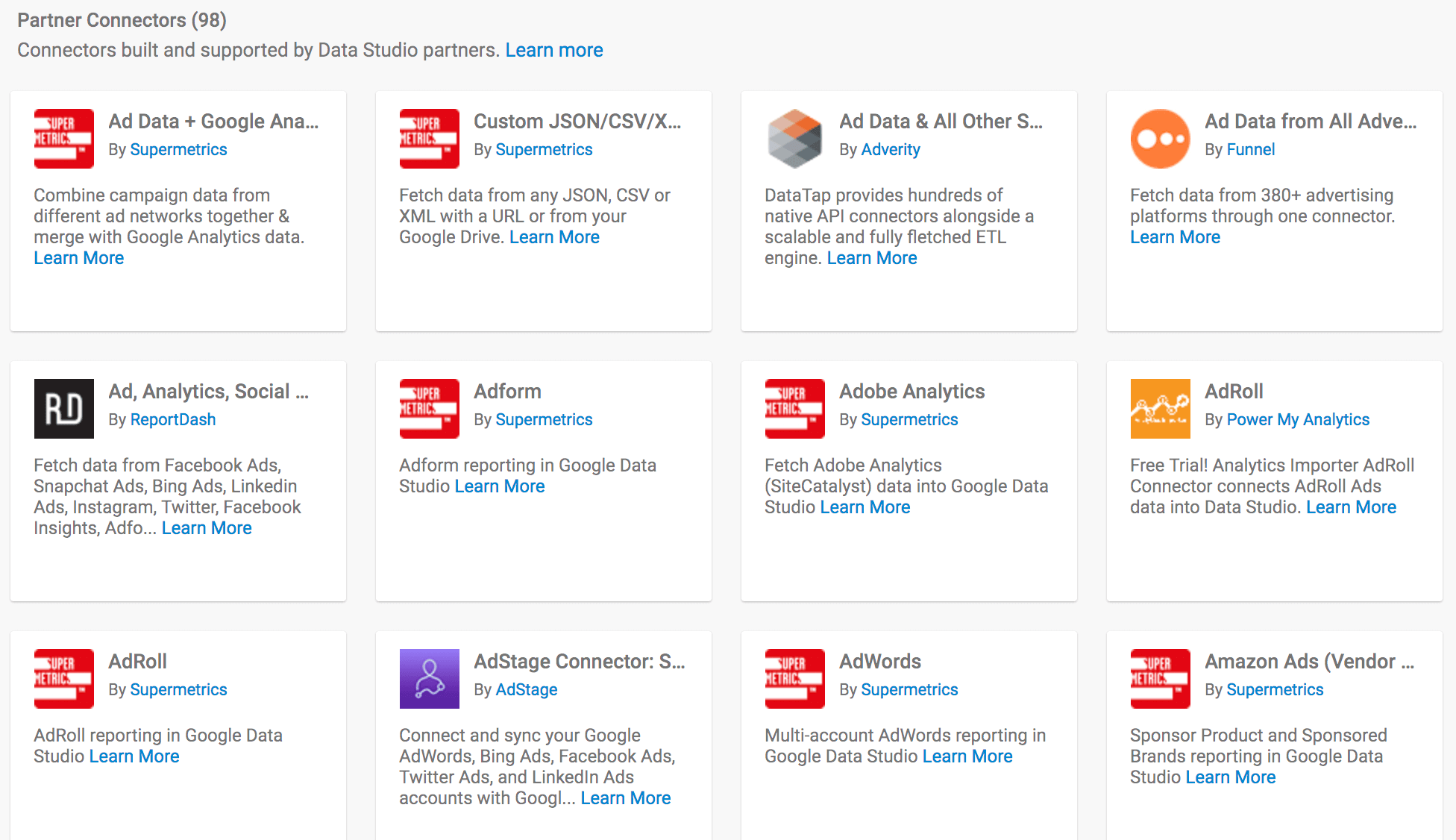Open Learn More on Power My Analytics AdRoll card
This screenshot has height=840, width=1456.
tap(1351, 507)
